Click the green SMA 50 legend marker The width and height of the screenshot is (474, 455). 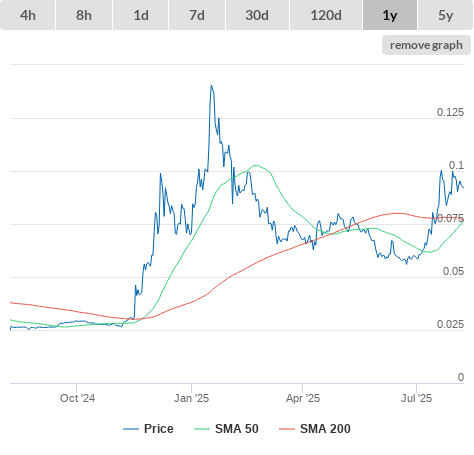pos(202,429)
